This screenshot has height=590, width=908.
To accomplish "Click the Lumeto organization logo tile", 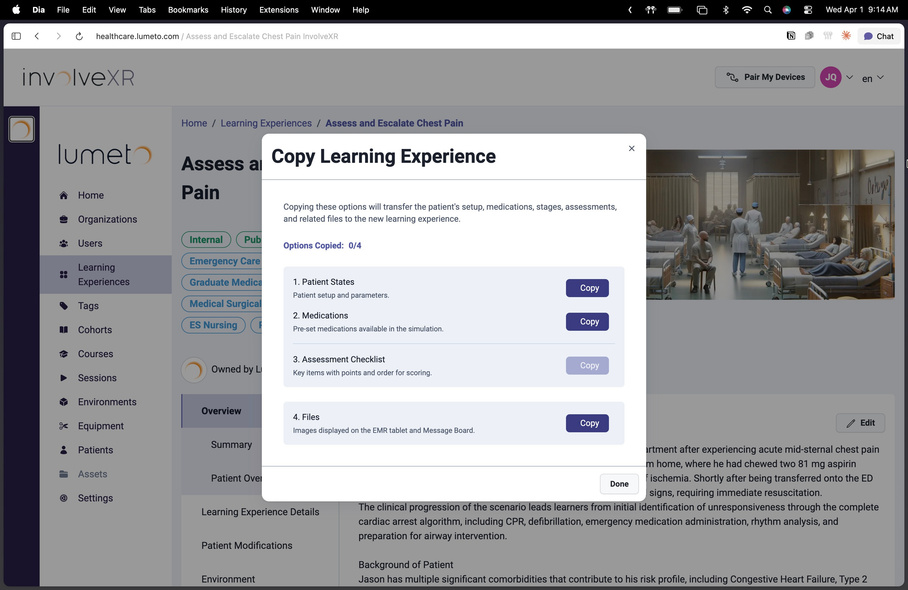I will [x=21, y=129].
